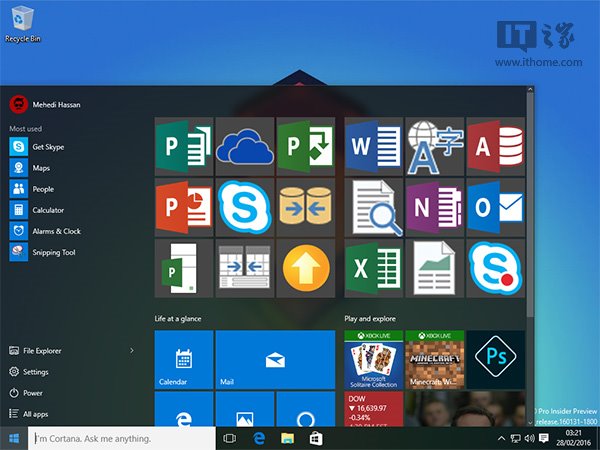600x450 pixels.
Task: Open the DOW stock tile
Action: pyautogui.click(x=373, y=409)
